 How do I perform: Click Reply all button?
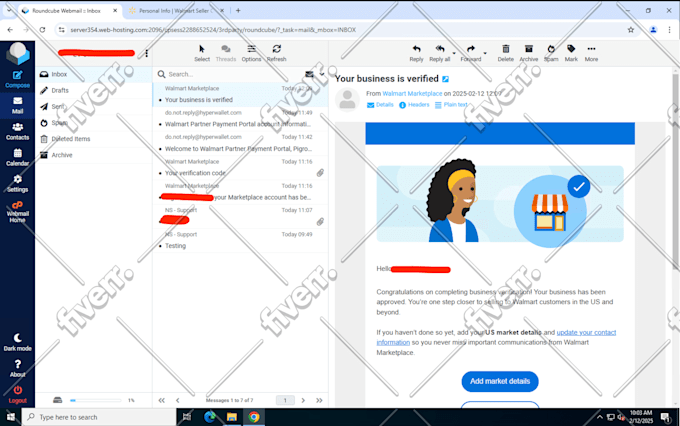(x=440, y=53)
